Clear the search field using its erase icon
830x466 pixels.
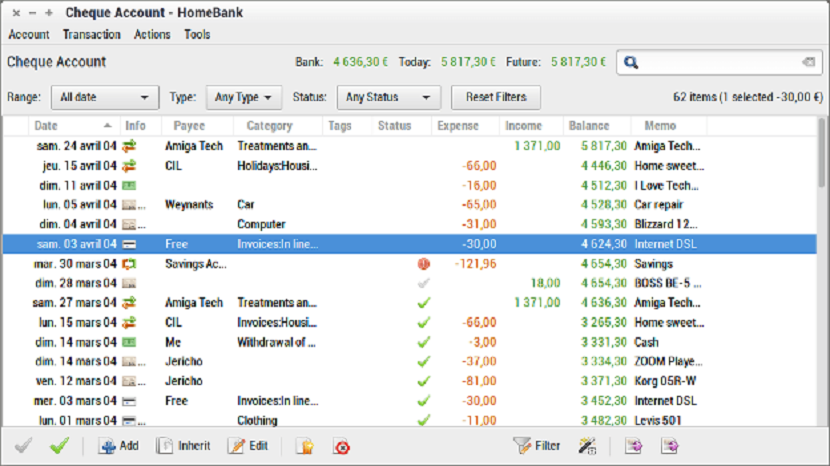click(808, 63)
